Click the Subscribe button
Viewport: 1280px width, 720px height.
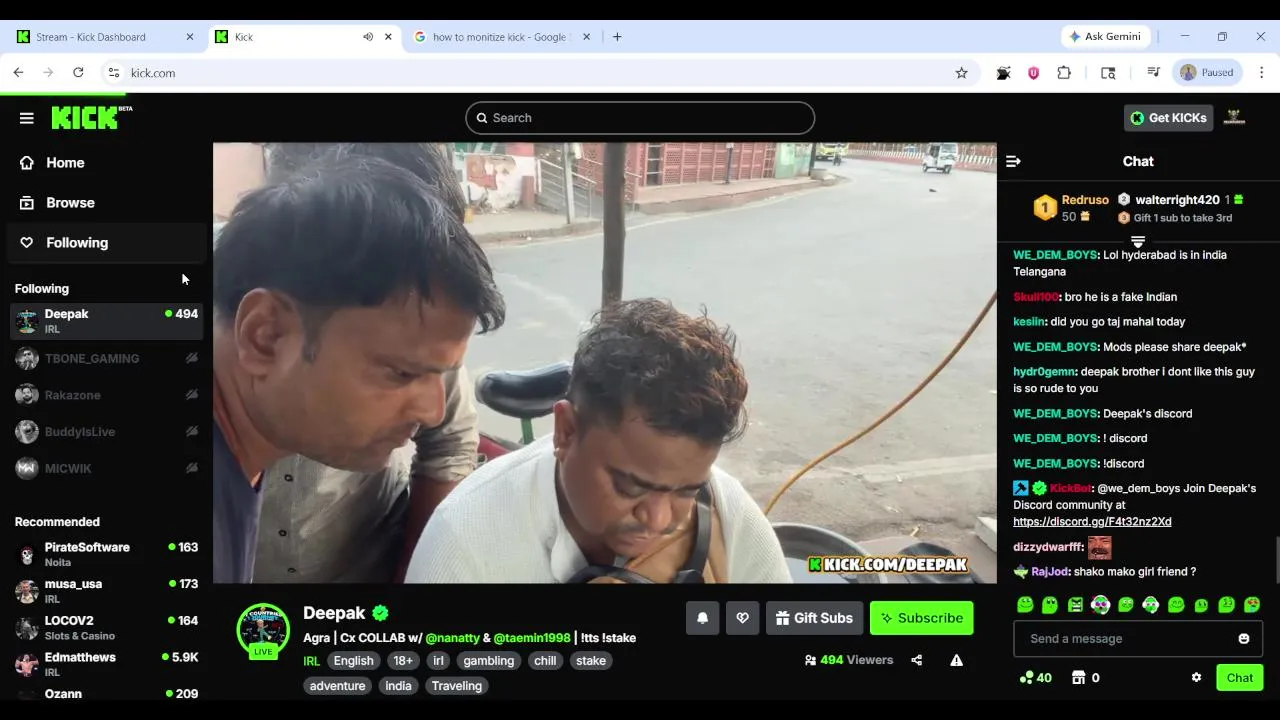pos(921,618)
